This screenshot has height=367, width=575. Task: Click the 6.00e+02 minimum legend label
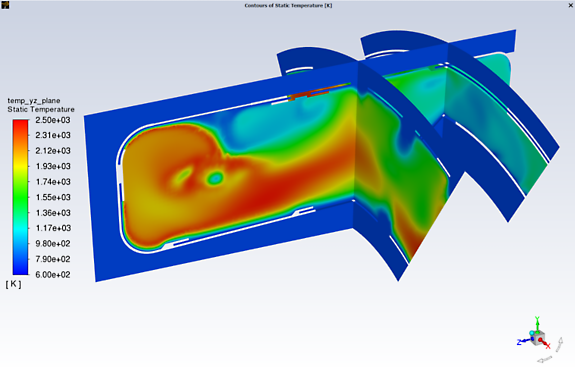pyautogui.click(x=53, y=275)
